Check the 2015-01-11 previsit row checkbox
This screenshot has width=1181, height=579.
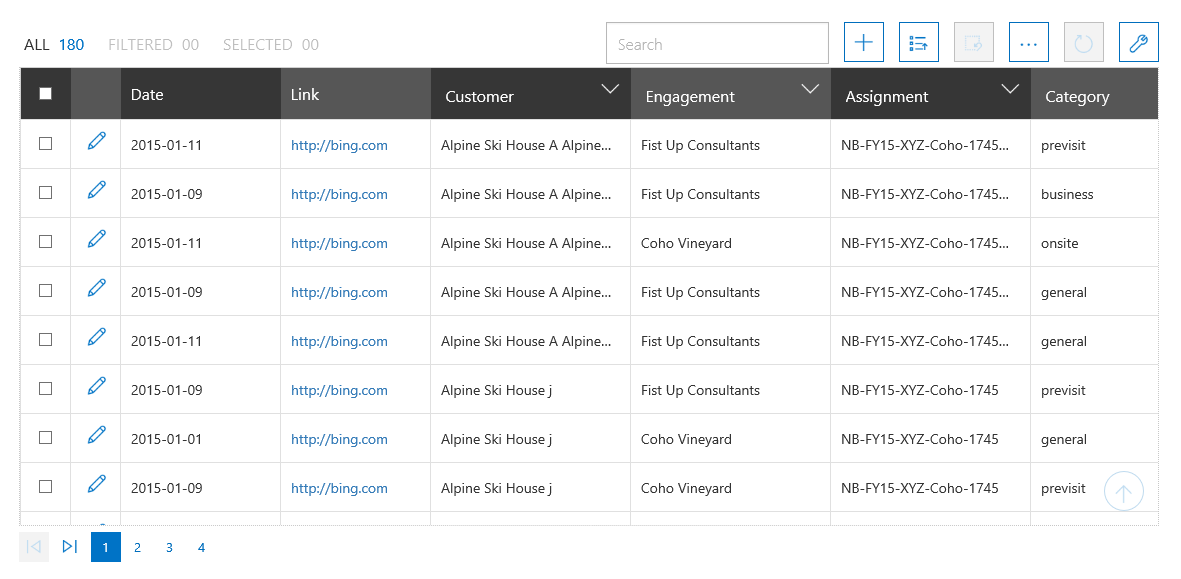click(x=45, y=143)
